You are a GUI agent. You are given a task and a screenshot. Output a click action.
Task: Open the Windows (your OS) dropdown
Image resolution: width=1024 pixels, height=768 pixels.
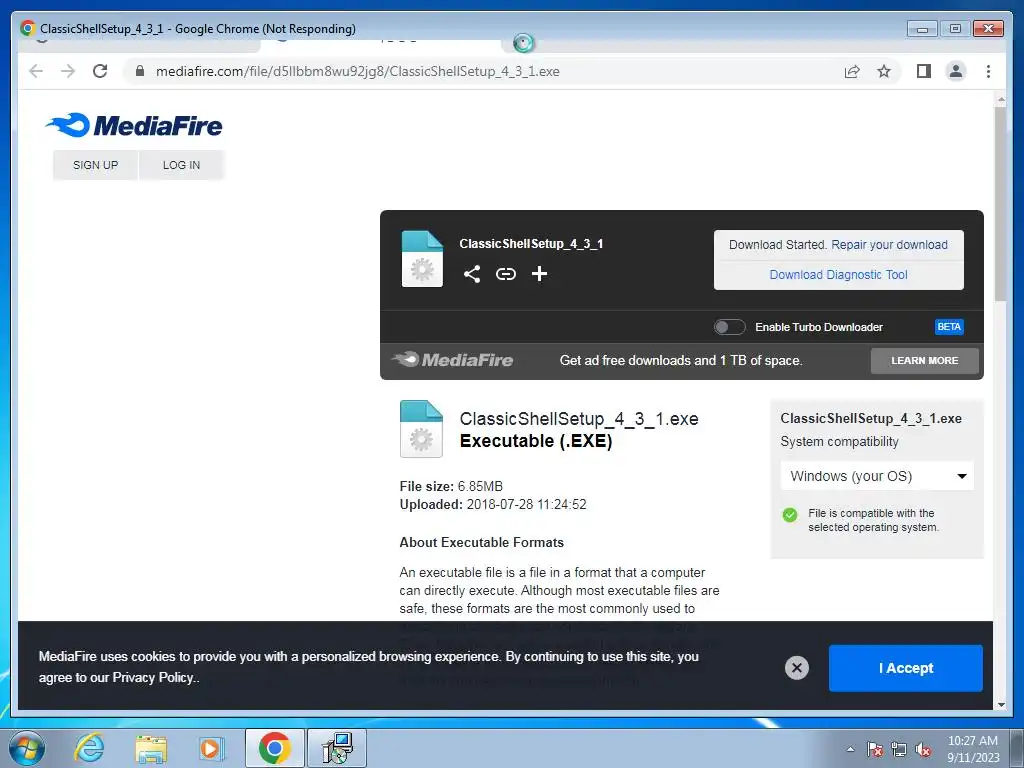877,476
